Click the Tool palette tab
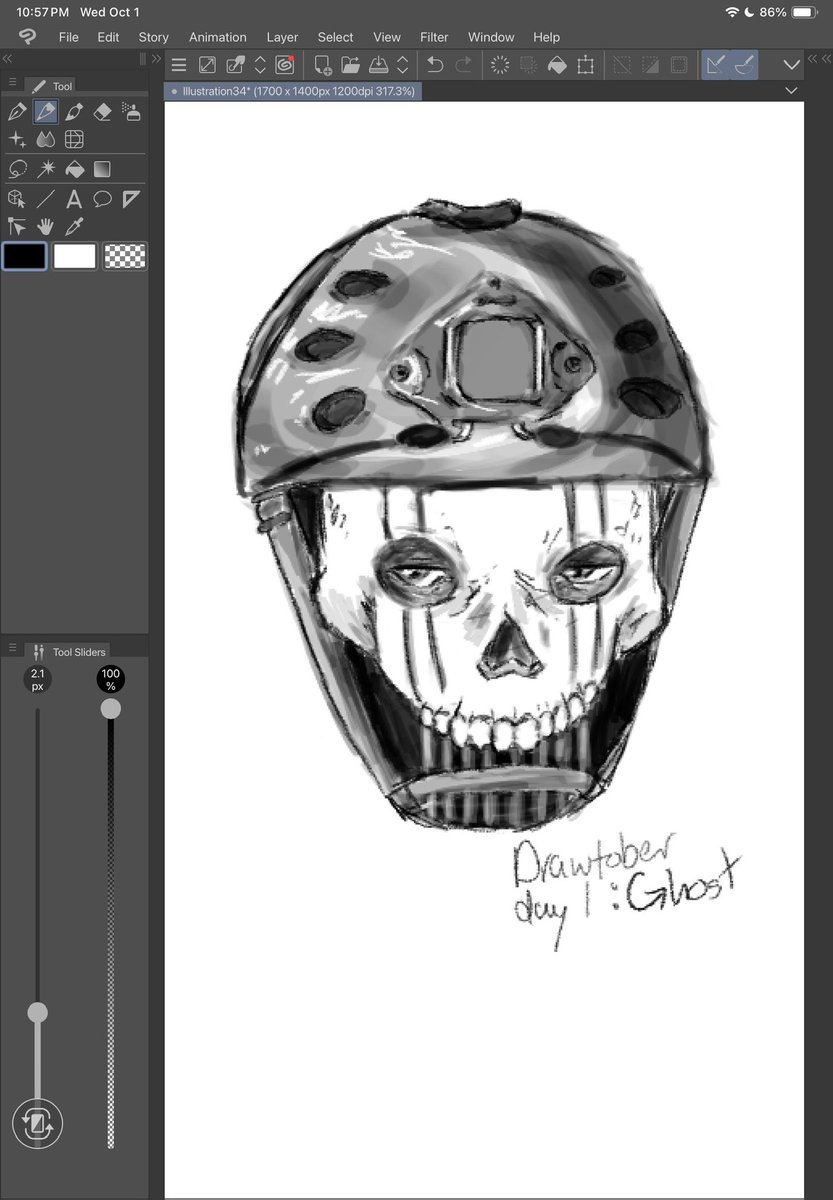This screenshot has width=833, height=1200. coord(51,86)
